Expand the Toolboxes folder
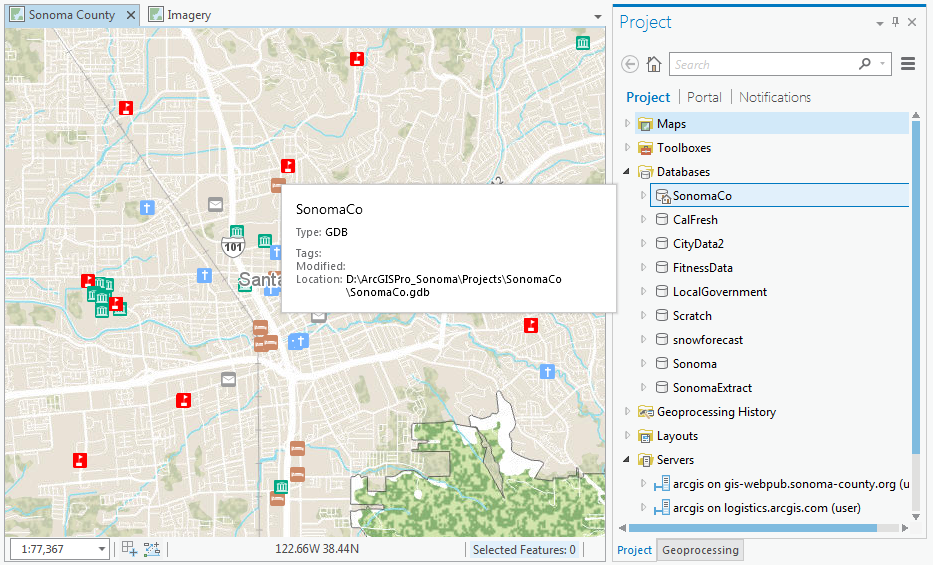 click(x=627, y=147)
